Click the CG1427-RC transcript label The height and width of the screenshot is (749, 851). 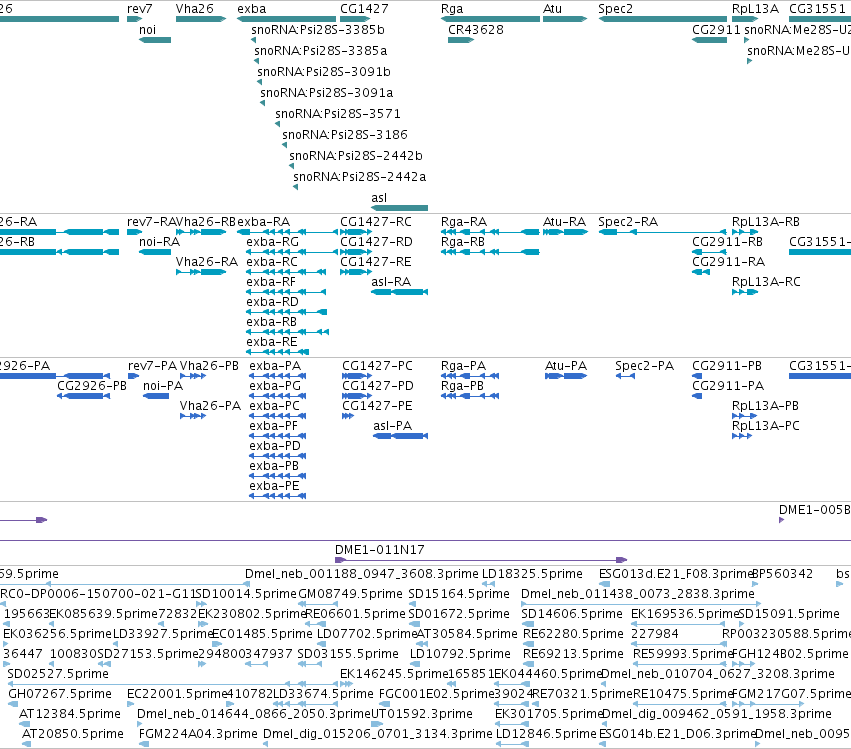[376, 221]
